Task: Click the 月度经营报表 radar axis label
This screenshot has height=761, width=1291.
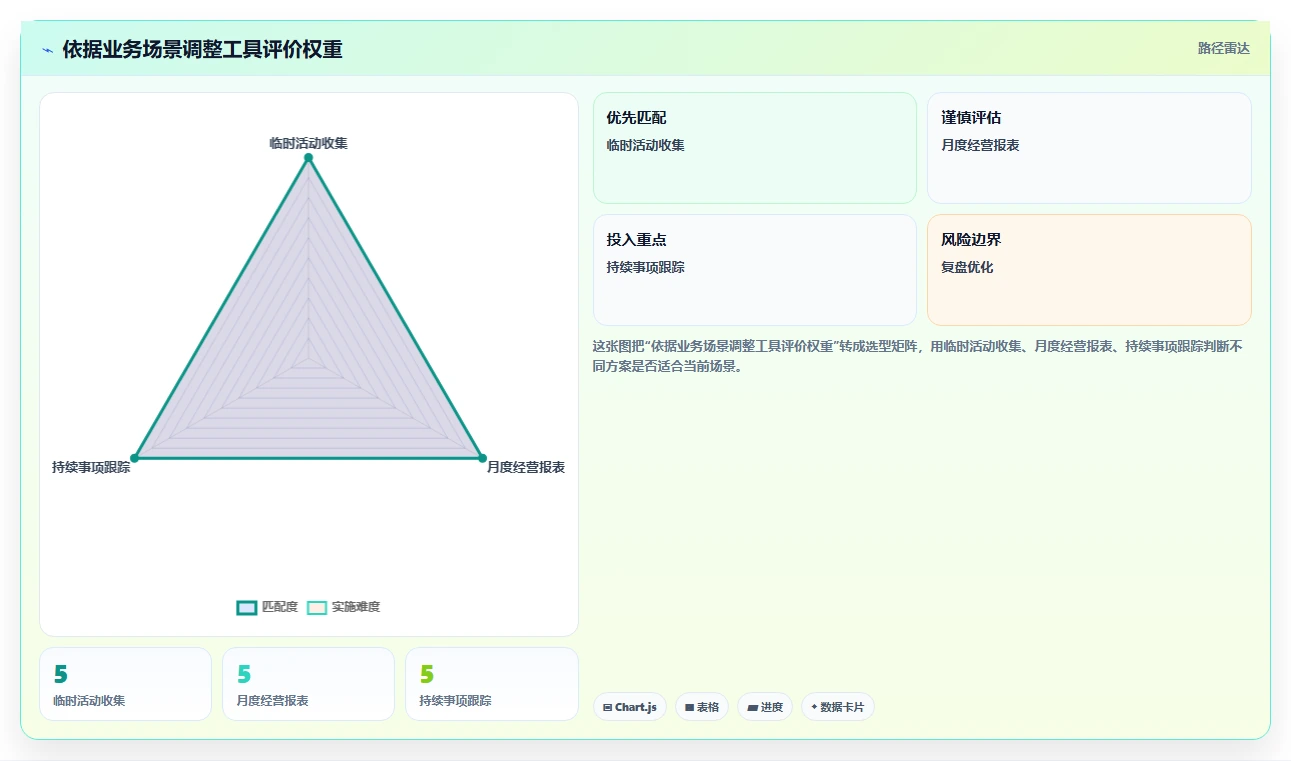Action: (x=526, y=467)
